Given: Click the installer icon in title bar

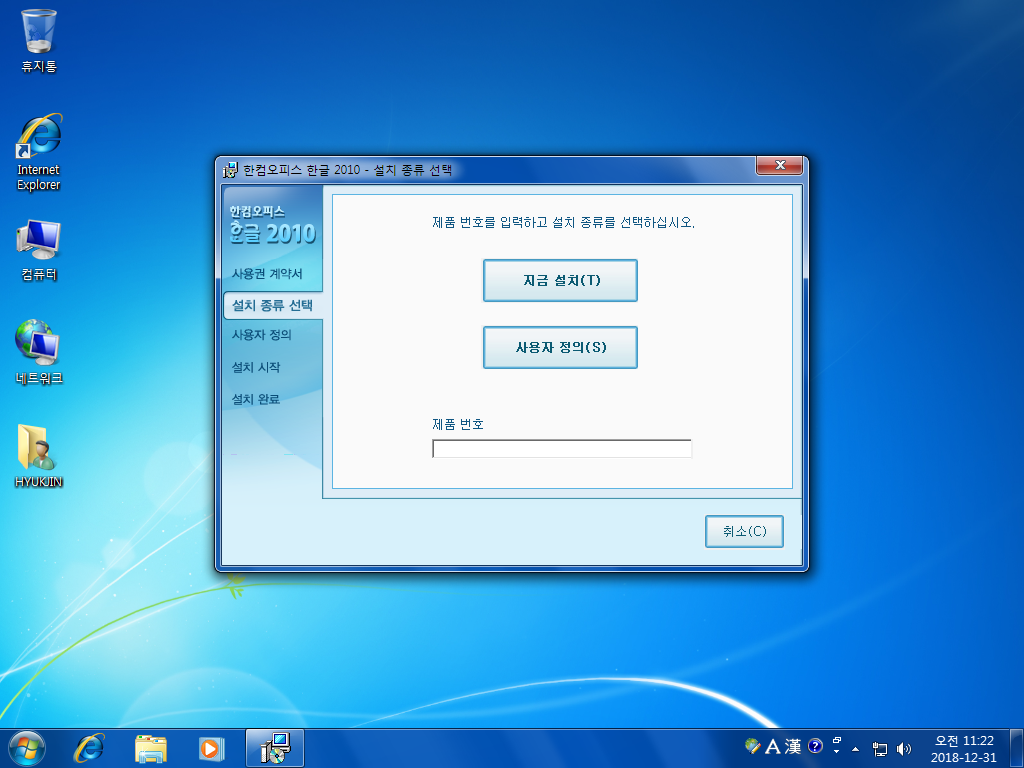Looking at the screenshot, I should tap(230, 170).
